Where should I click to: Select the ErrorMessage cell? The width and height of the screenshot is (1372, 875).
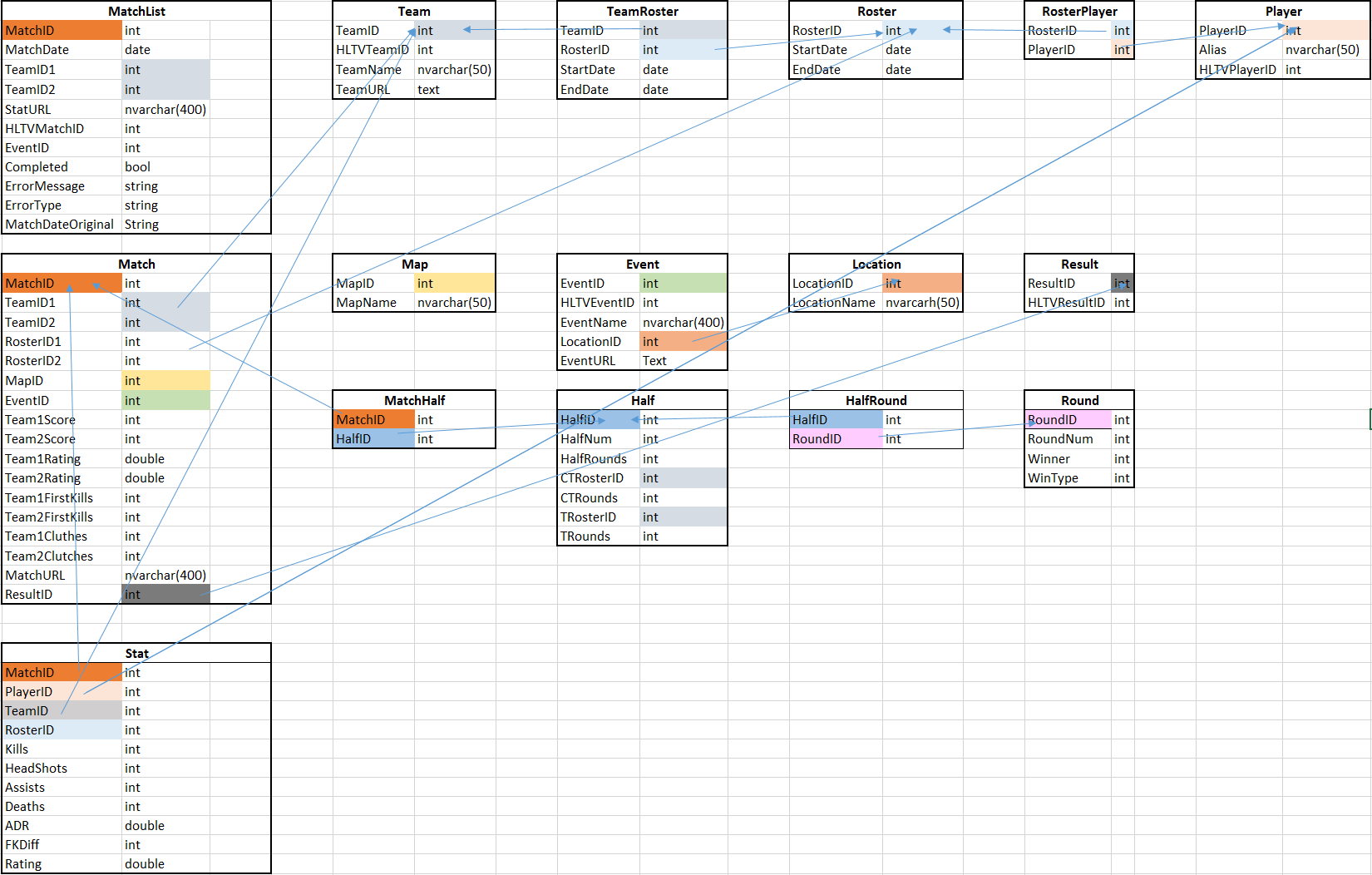pos(62,186)
